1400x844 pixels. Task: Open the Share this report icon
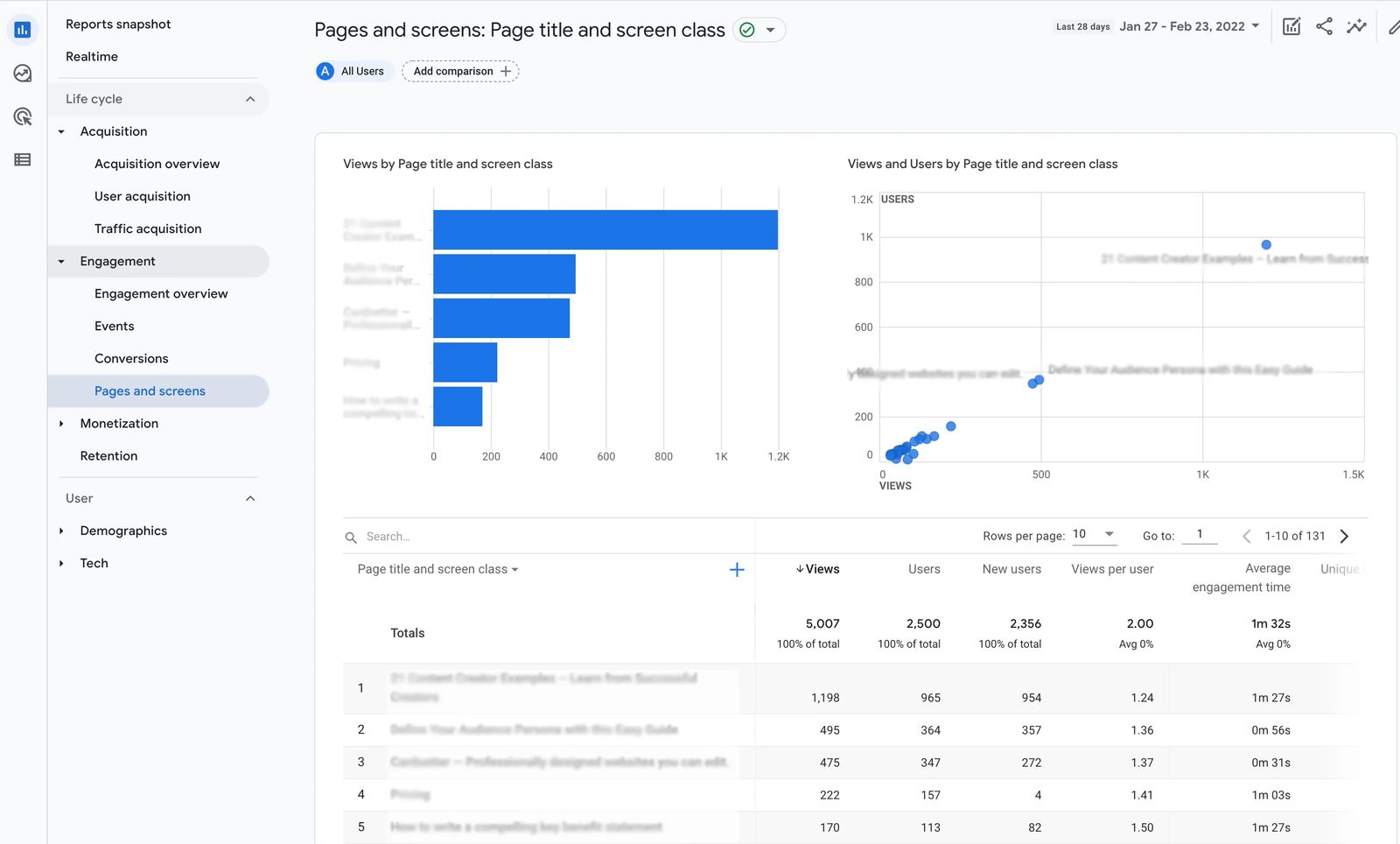pyautogui.click(x=1324, y=26)
